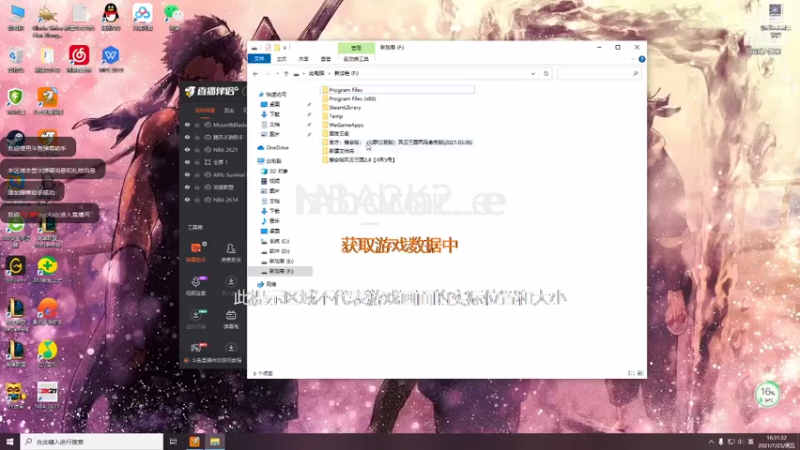The height and width of the screenshot is (450, 800).
Task: Switch to large icons view layout
Action: (640, 373)
